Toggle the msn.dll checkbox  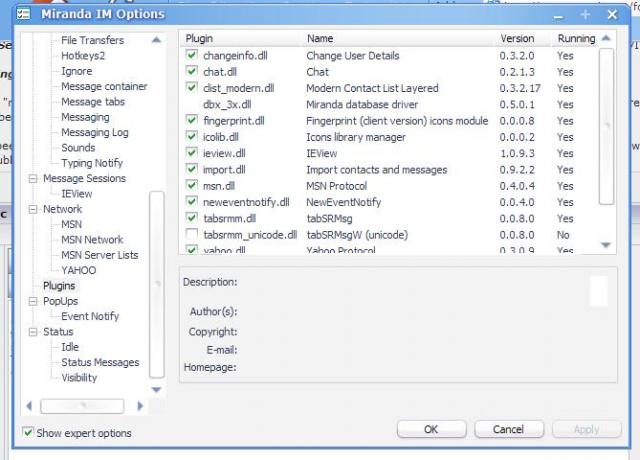(191, 185)
